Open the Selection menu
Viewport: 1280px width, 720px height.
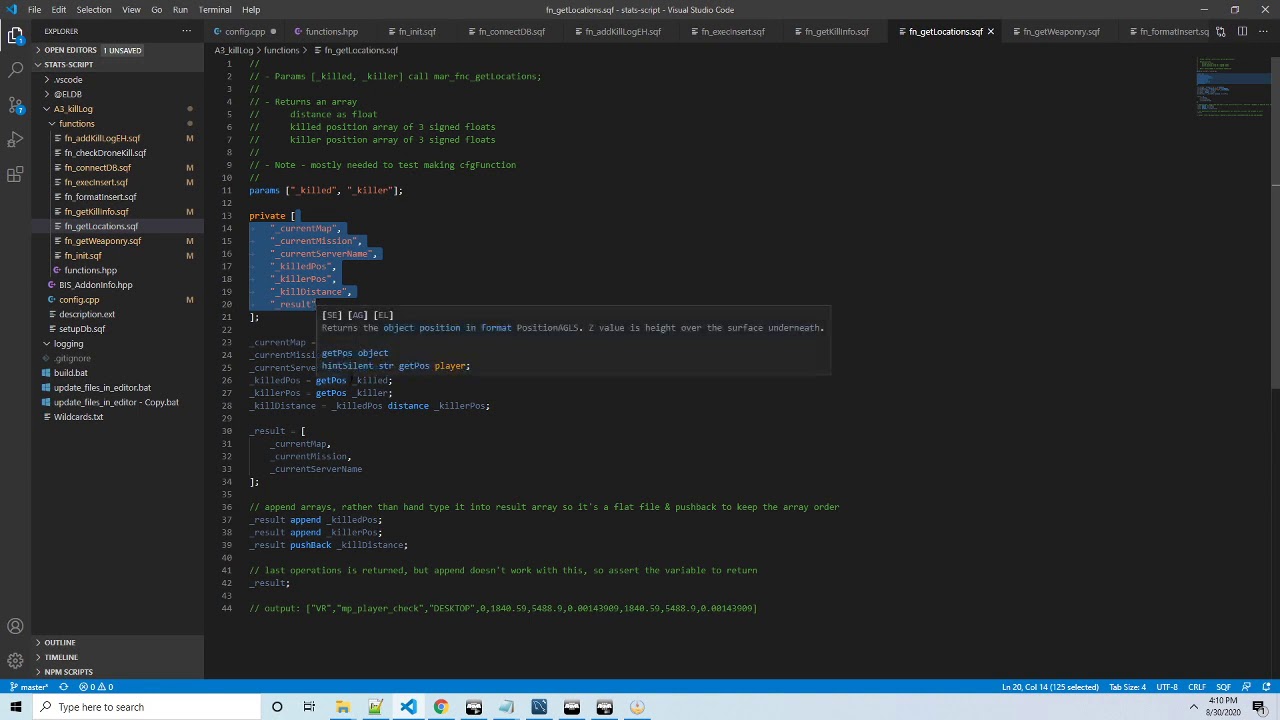[x=94, y=10]
